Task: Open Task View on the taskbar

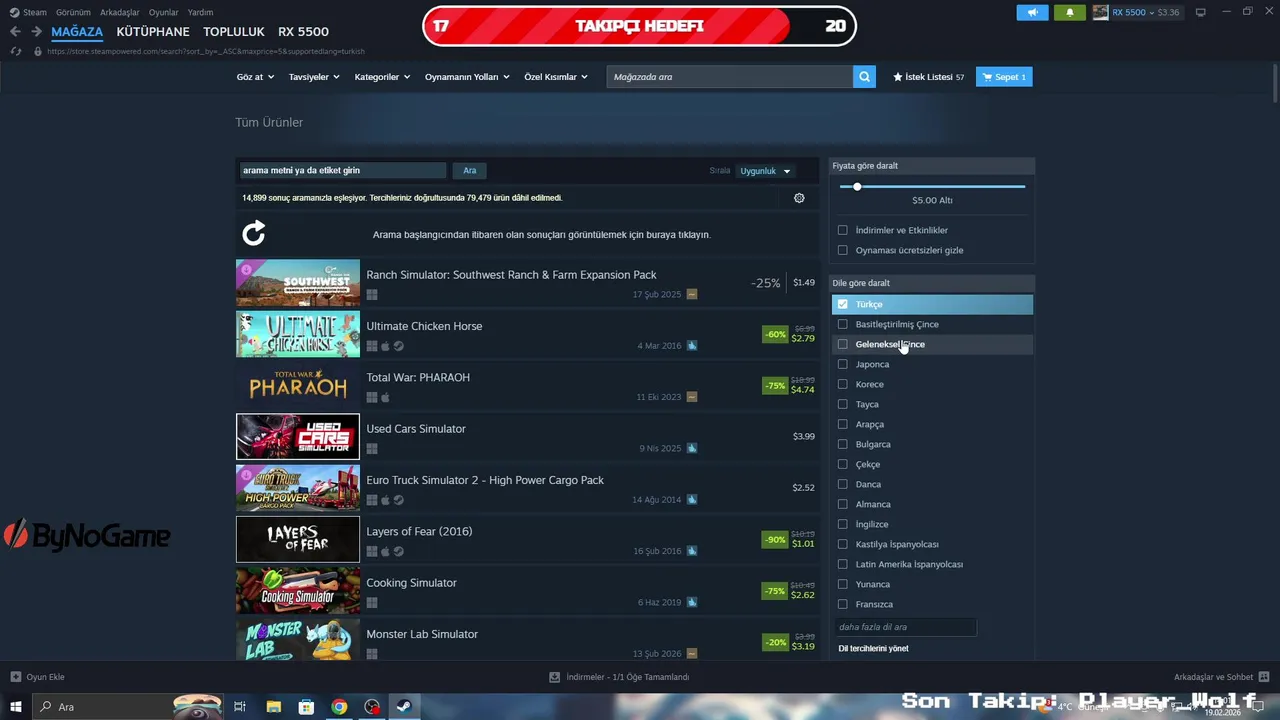Action: pos(240,707)
